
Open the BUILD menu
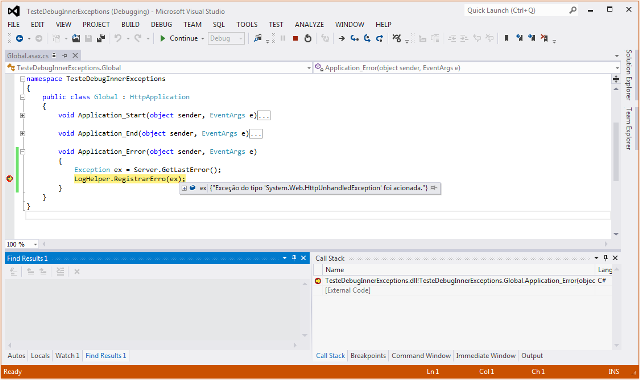point(130,24)
